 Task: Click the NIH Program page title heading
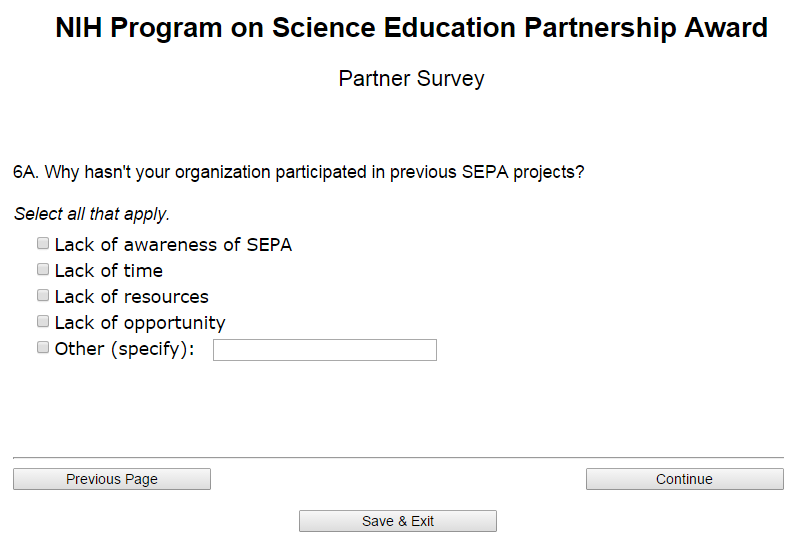pyautogui.click(x=411, y=28)
